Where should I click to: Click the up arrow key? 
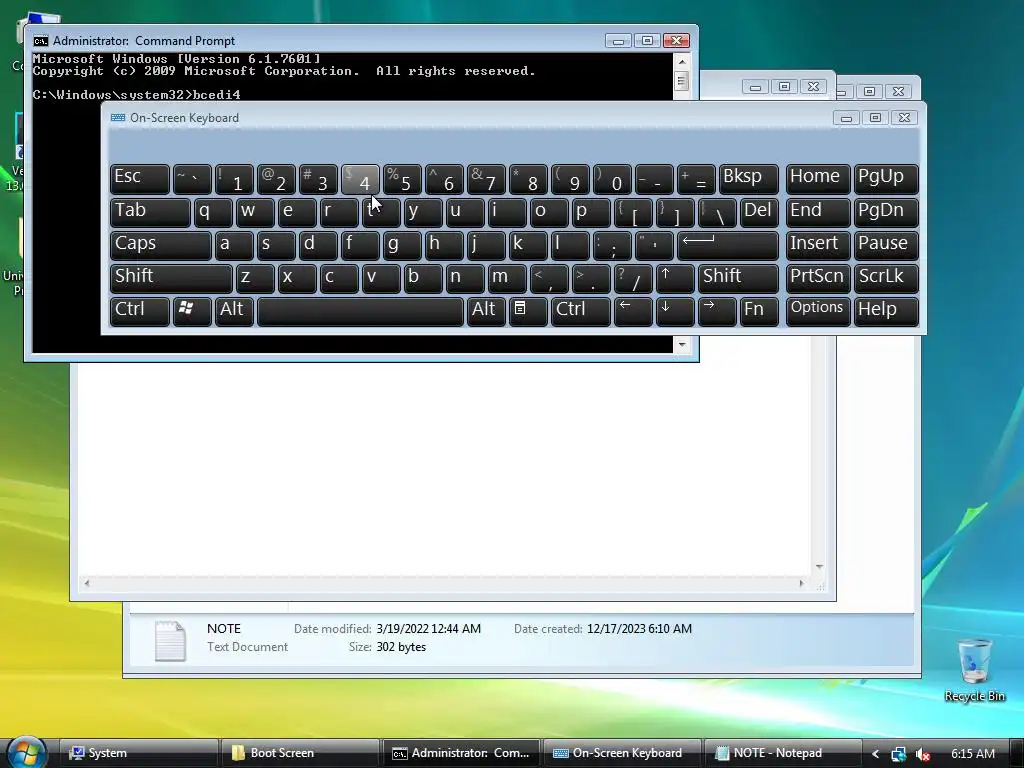click(x=675, y=278)
